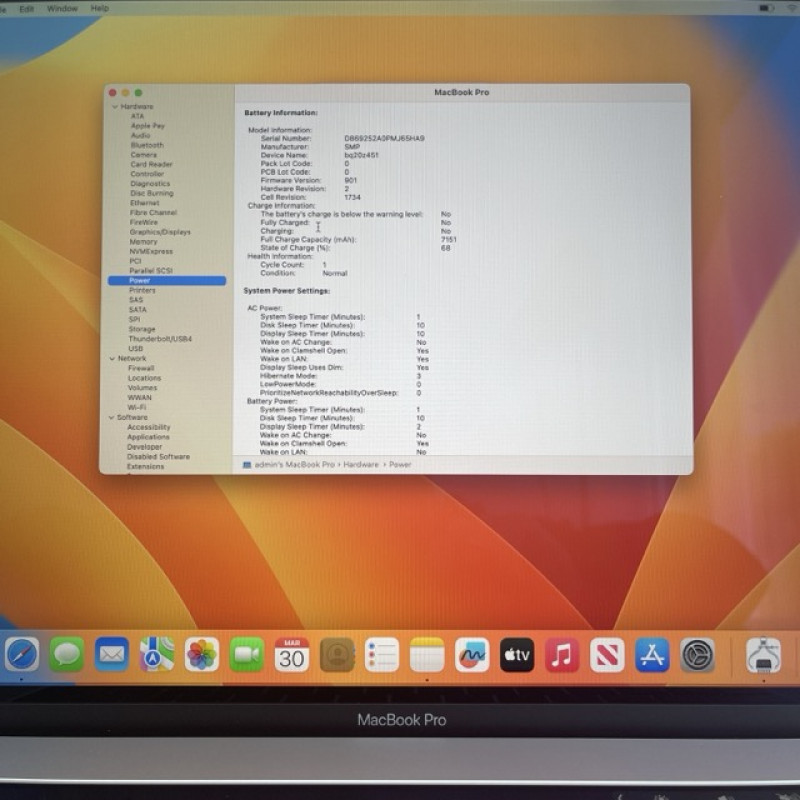This screenshot has width=800, height=800.
Task: Select Printers in the sidebar
Action: click(x=142, y=290)
